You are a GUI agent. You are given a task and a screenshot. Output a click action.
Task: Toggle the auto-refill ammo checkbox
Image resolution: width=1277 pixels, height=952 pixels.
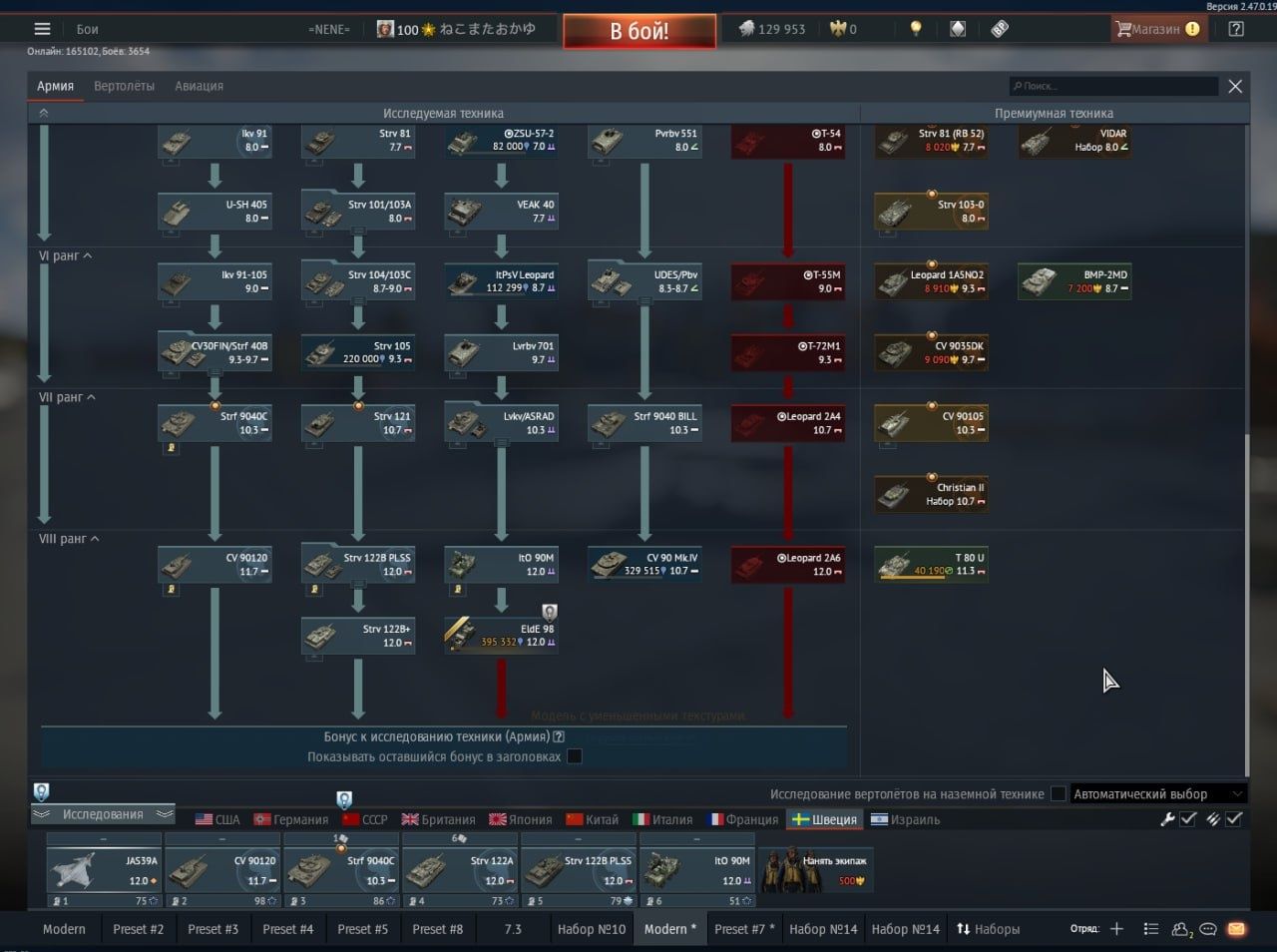click(1234, 819)
